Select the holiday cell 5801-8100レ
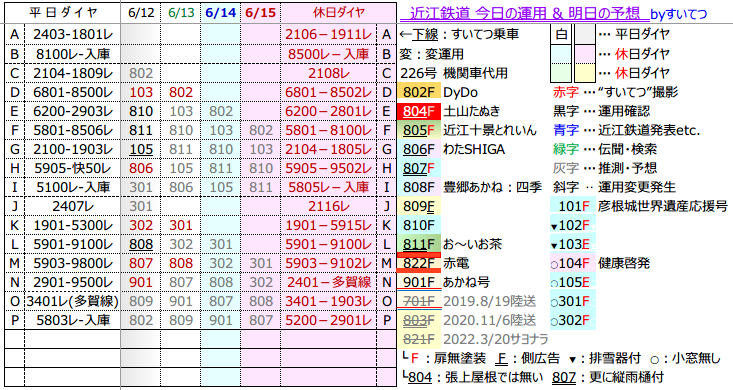733x390 pixels. pos(329,130)
